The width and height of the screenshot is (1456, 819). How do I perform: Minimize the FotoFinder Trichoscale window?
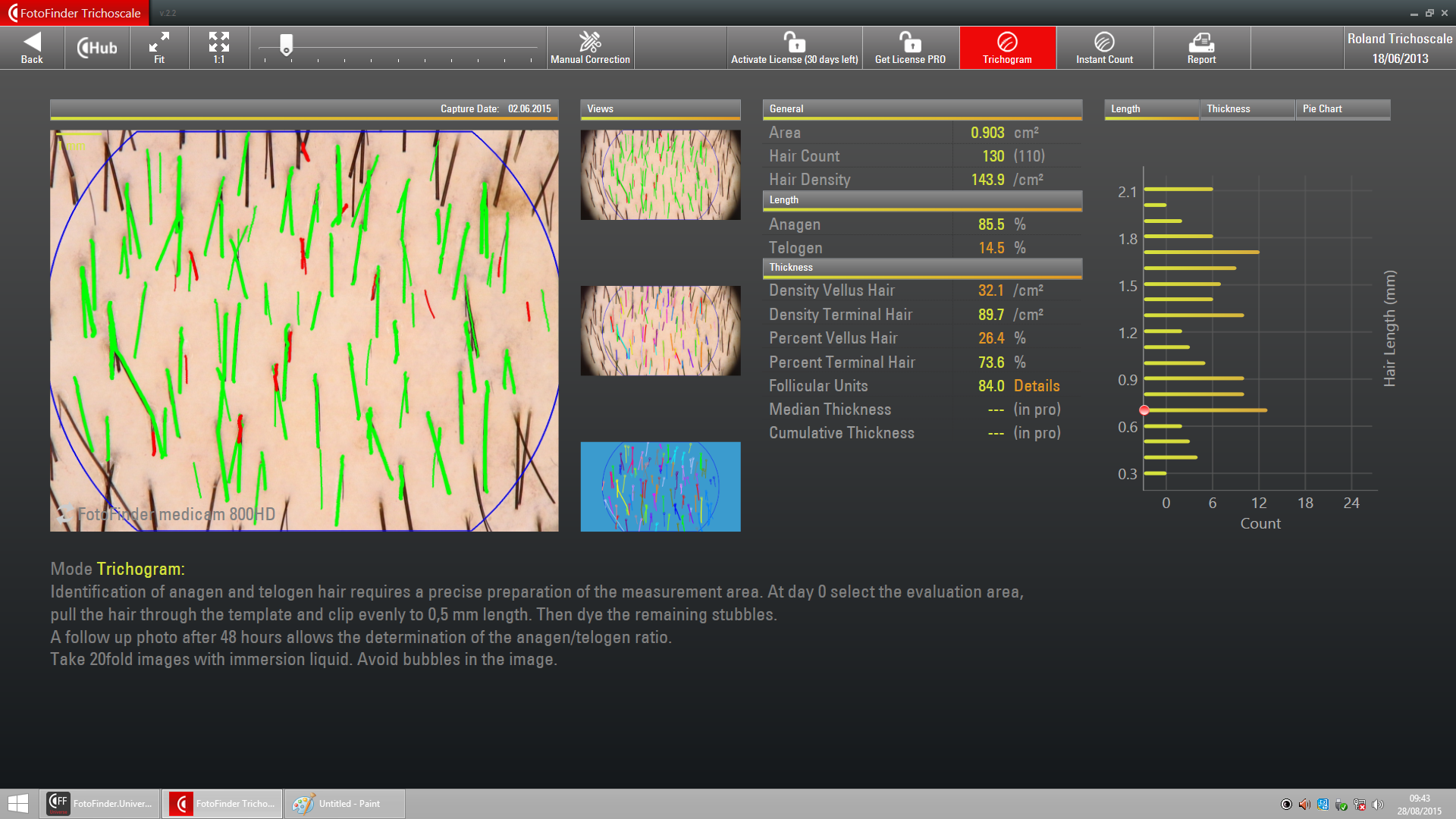tap(1414, 13)
